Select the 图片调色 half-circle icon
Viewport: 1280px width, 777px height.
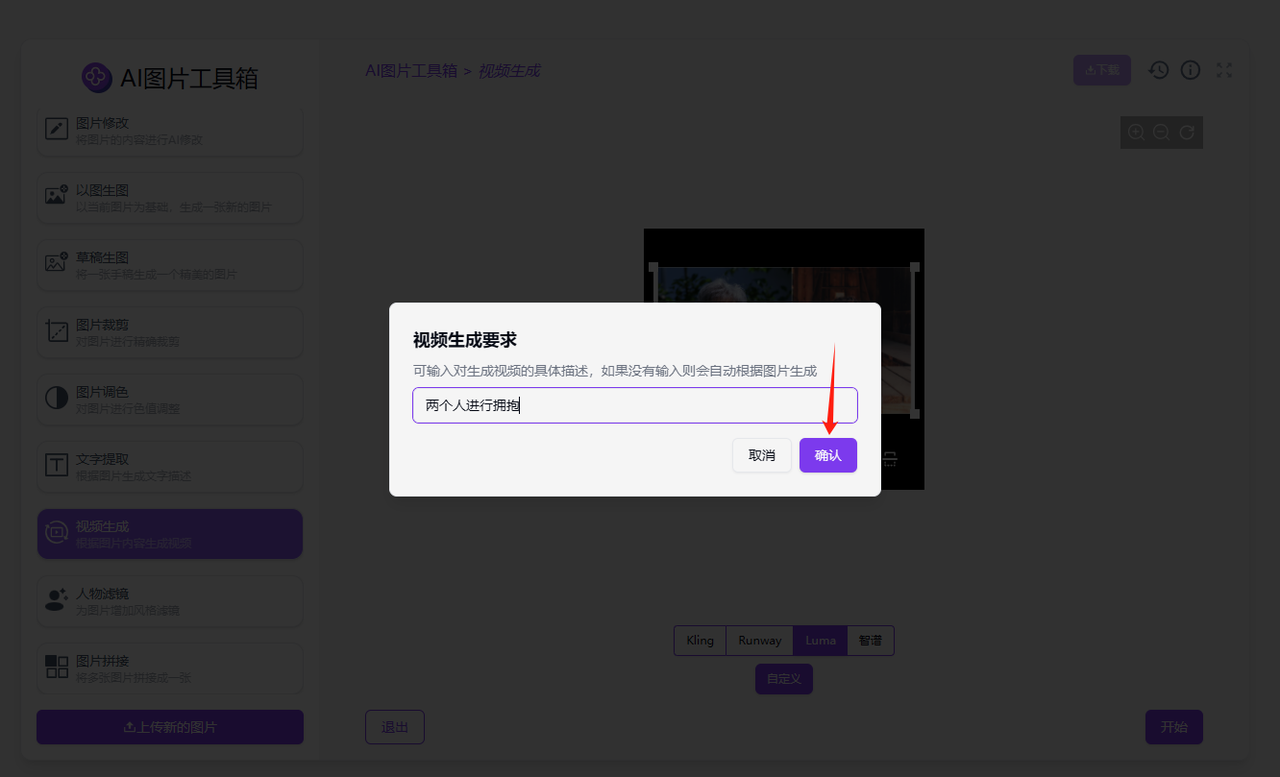point(57,397)
